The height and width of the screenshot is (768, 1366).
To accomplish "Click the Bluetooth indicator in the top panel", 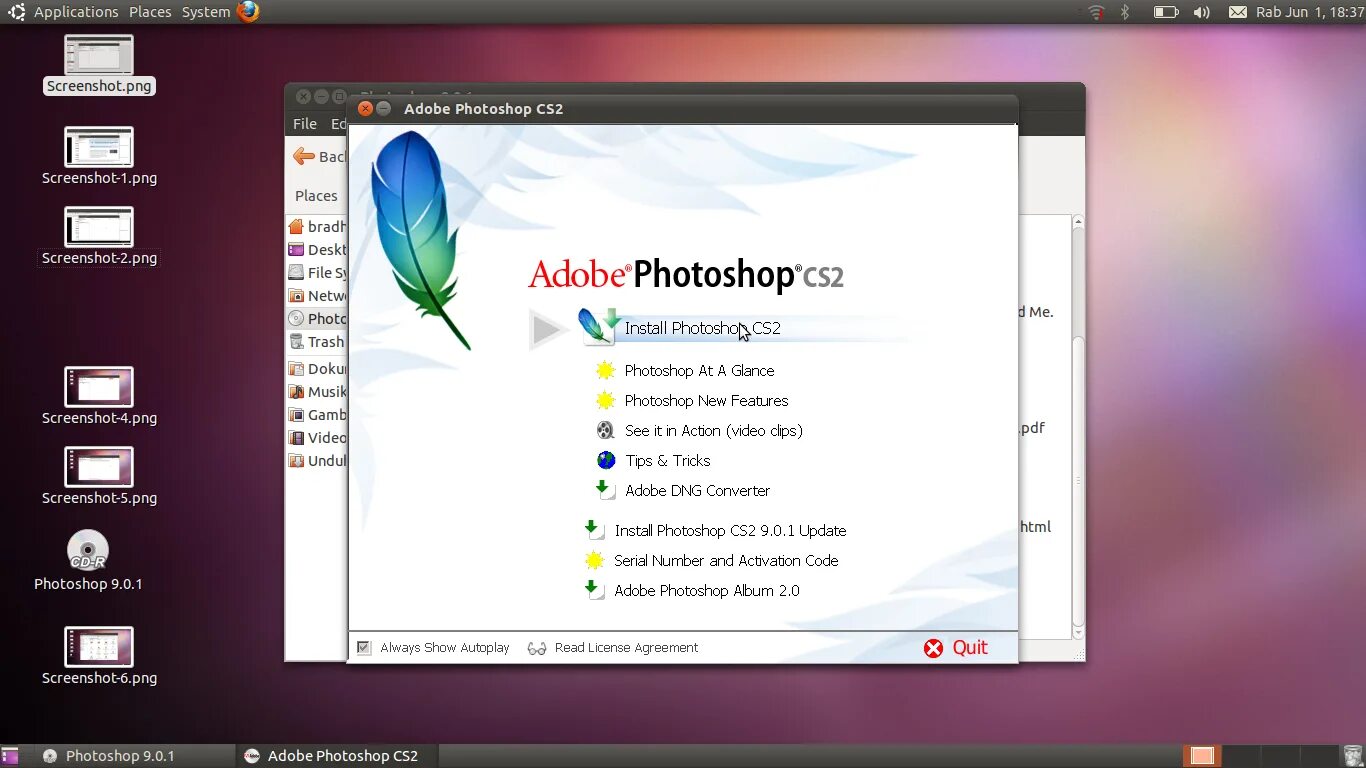I will point(1124,12).
